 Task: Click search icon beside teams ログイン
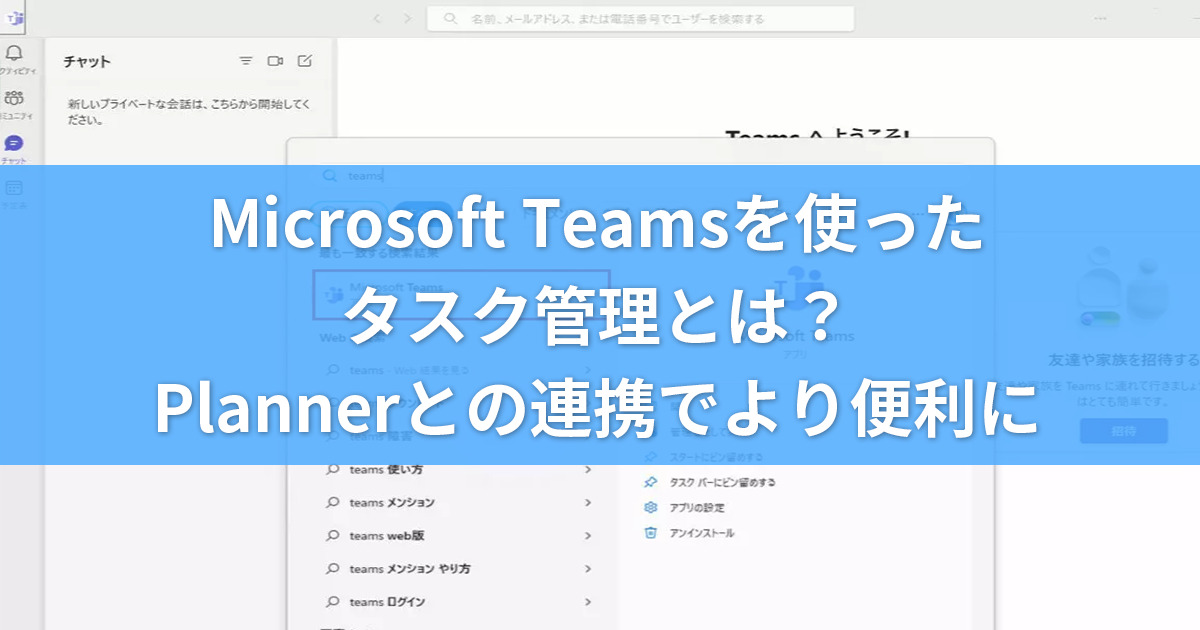coord(332,602)
